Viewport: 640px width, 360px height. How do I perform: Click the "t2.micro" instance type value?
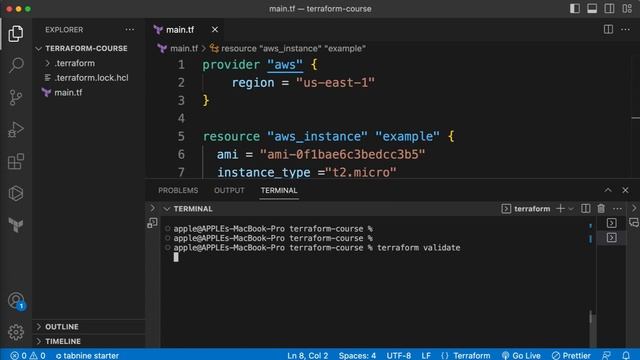tap(361, 172)
